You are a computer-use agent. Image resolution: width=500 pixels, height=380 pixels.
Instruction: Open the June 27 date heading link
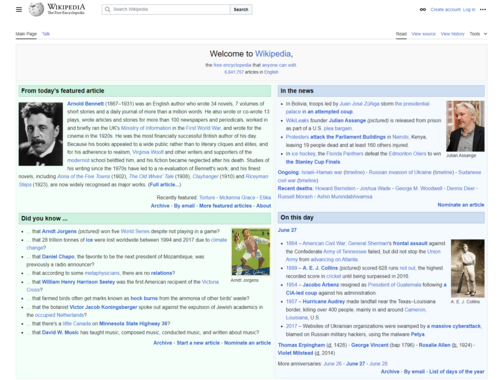[x=287, y=230]
